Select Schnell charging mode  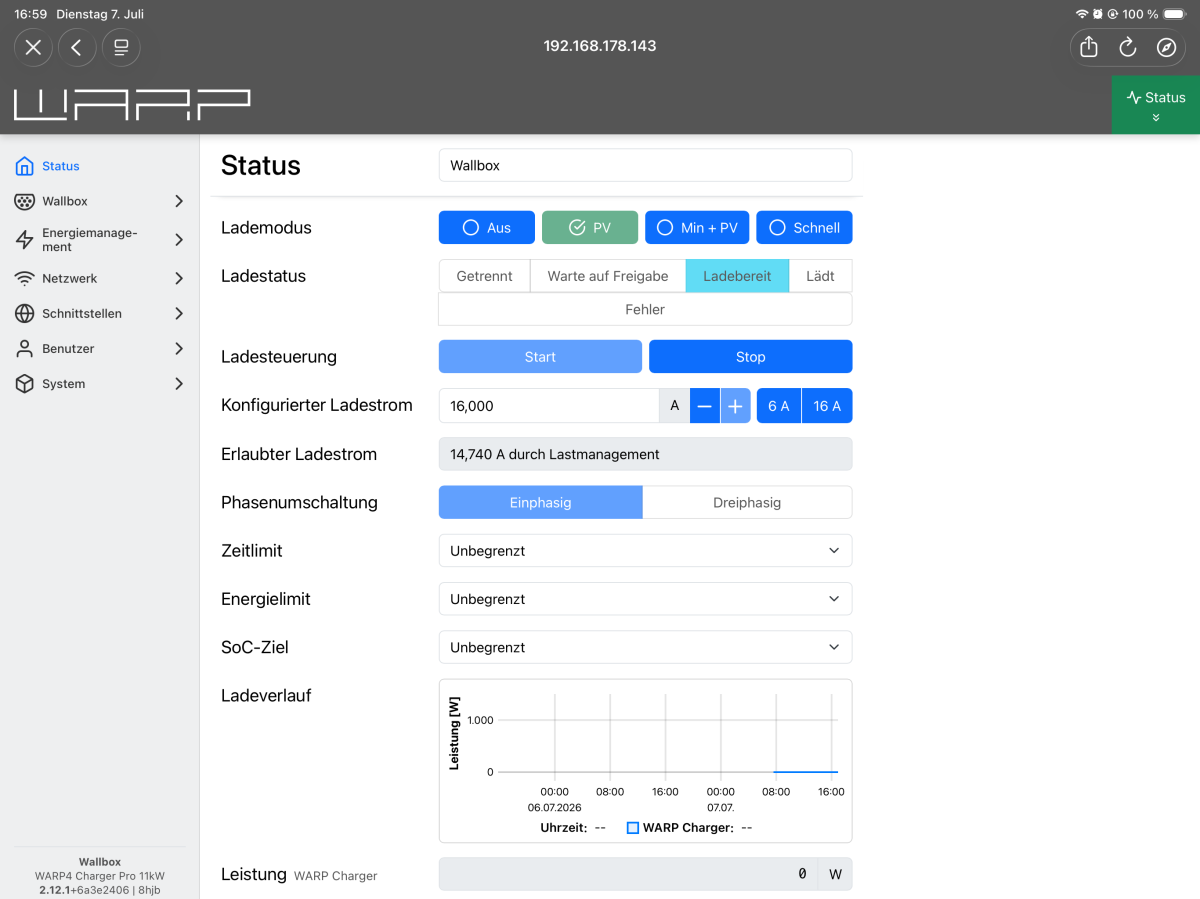point(805,227)
